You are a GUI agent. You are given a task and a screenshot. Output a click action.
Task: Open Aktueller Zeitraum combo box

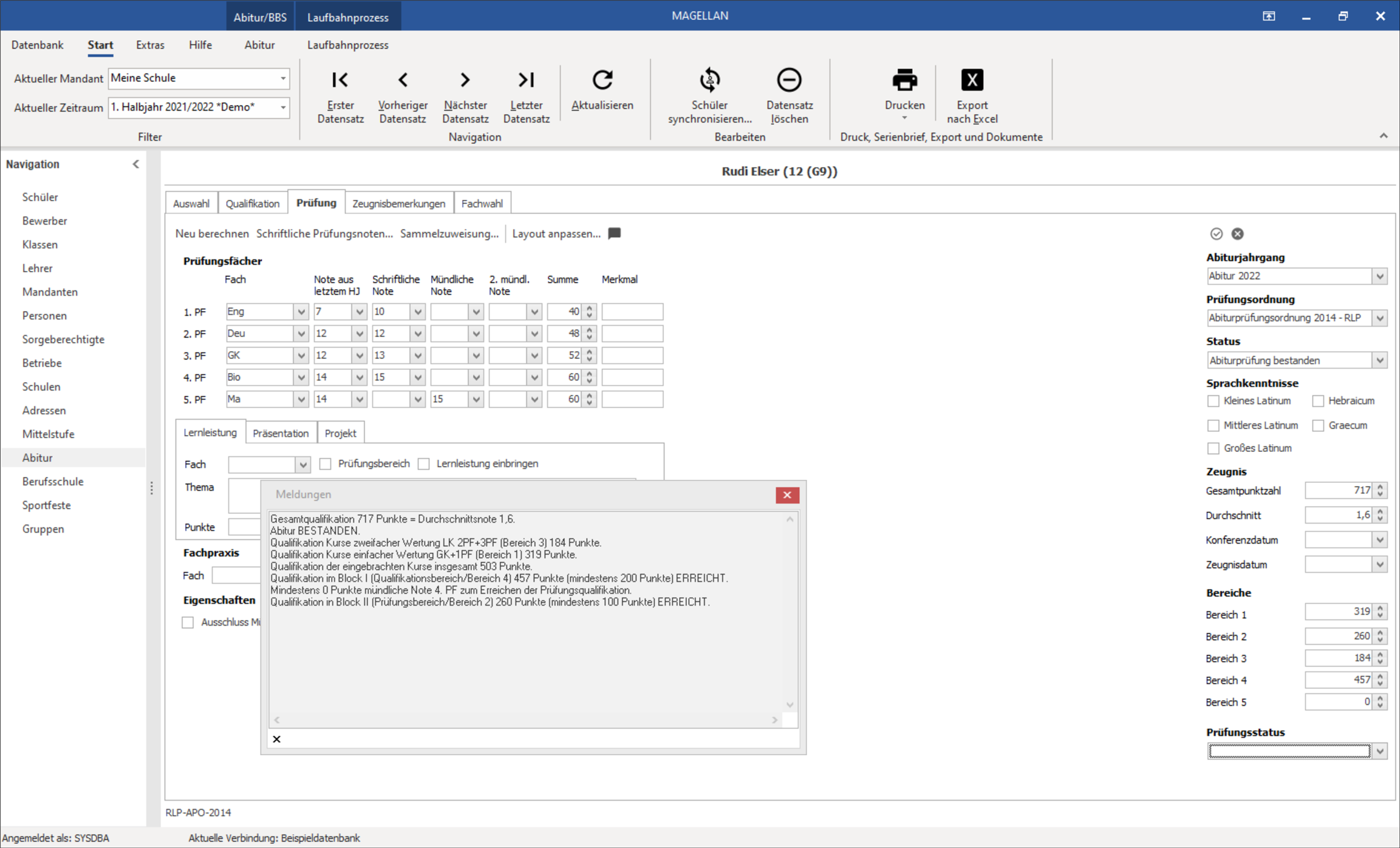[283, 108]
